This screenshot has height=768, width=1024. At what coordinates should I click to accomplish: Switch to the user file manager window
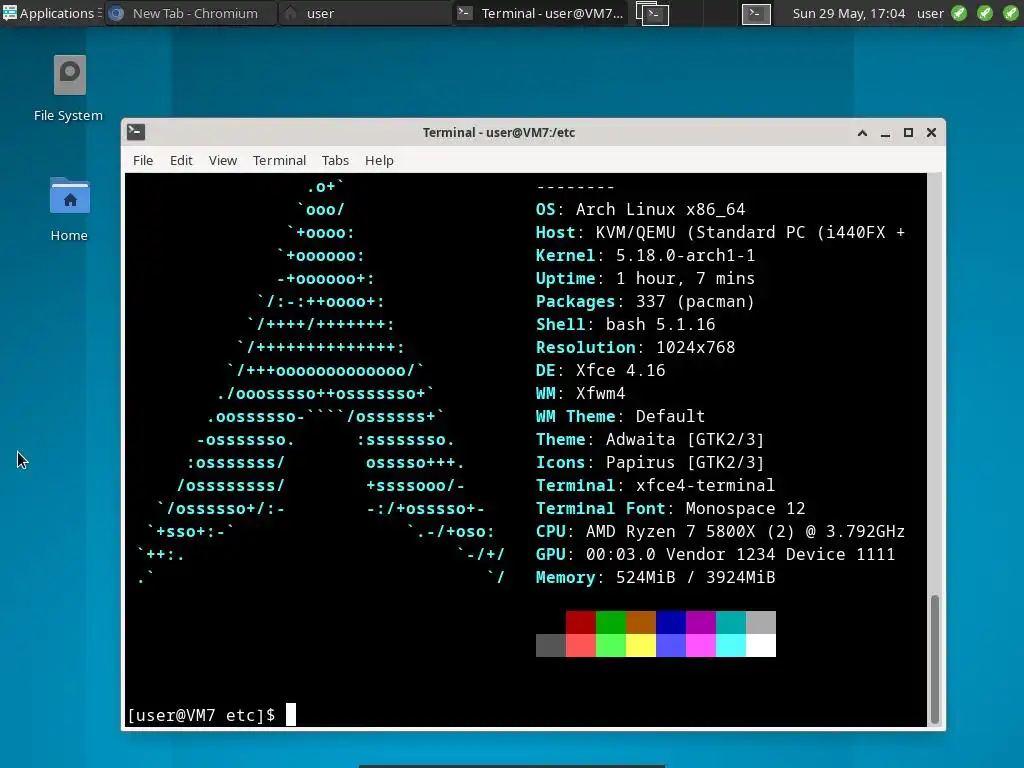click(x=364, y=13)
